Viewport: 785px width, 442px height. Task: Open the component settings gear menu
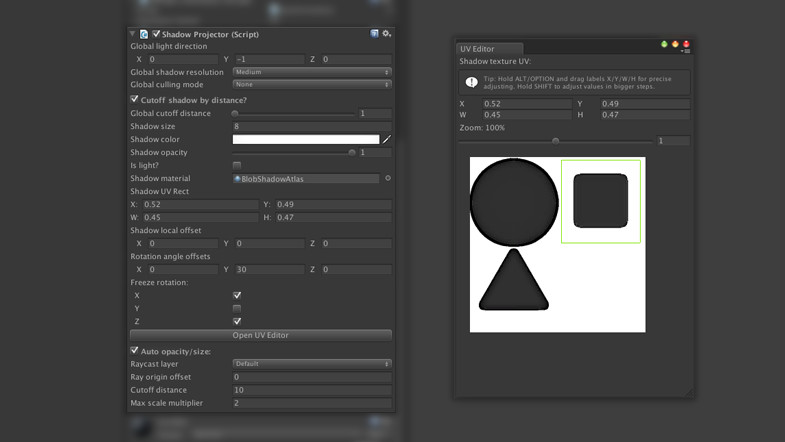click(386, 34)
